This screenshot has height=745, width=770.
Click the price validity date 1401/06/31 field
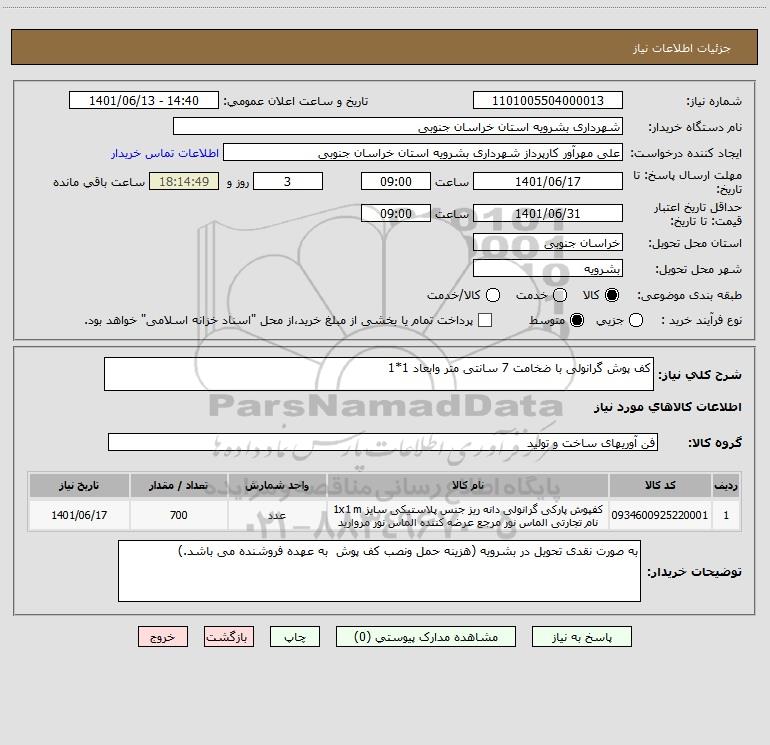548,214
